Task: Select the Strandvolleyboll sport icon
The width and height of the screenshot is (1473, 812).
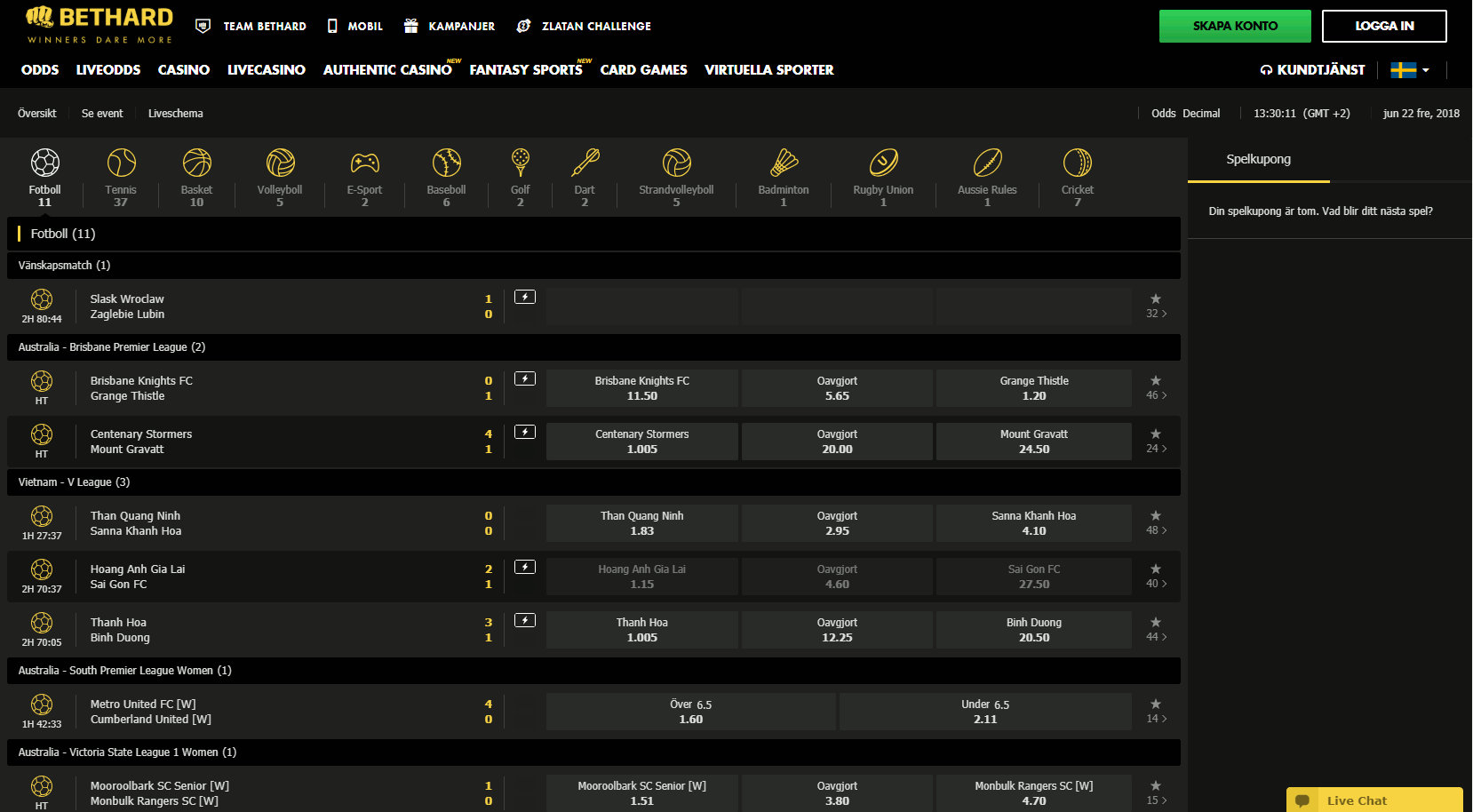Action: point(676,163)
